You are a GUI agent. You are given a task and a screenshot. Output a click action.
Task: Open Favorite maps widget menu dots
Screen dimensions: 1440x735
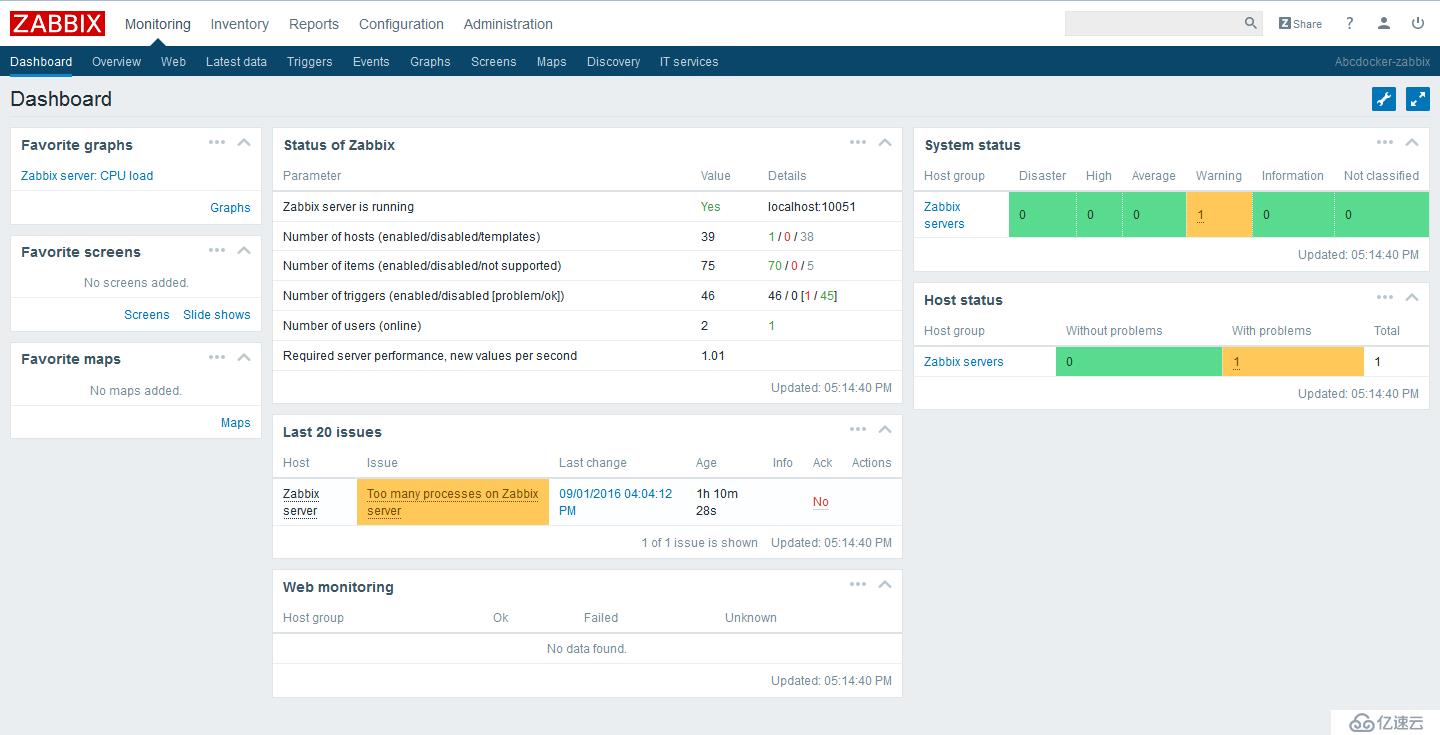pos(217,356)
